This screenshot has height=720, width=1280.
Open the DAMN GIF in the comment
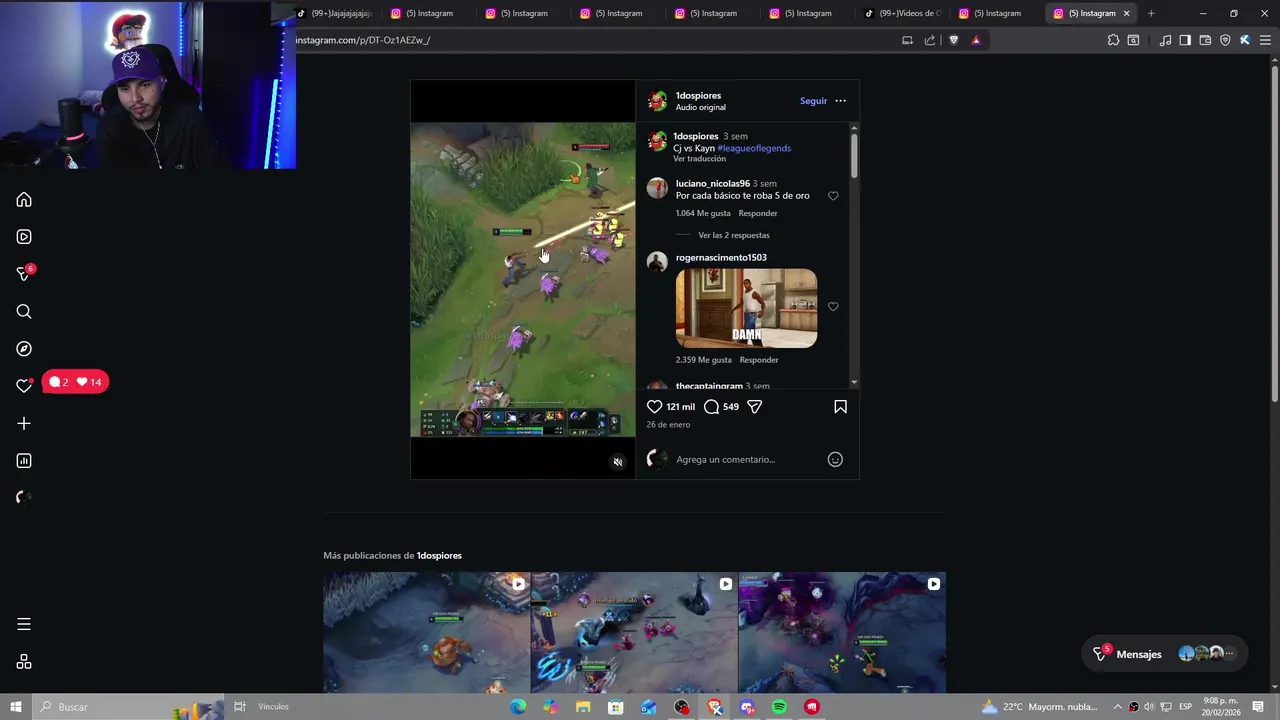746,308
